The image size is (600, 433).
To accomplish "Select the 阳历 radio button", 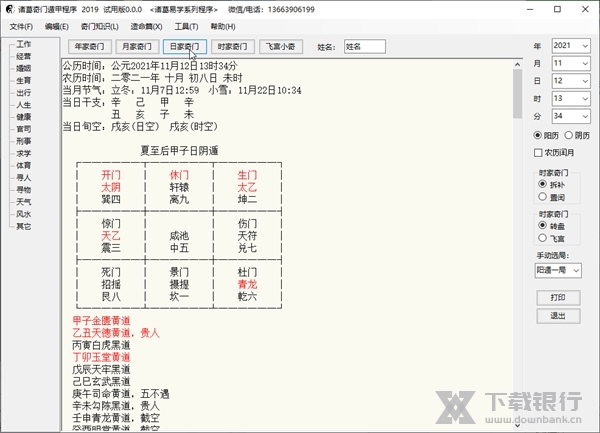I will 546,135.
